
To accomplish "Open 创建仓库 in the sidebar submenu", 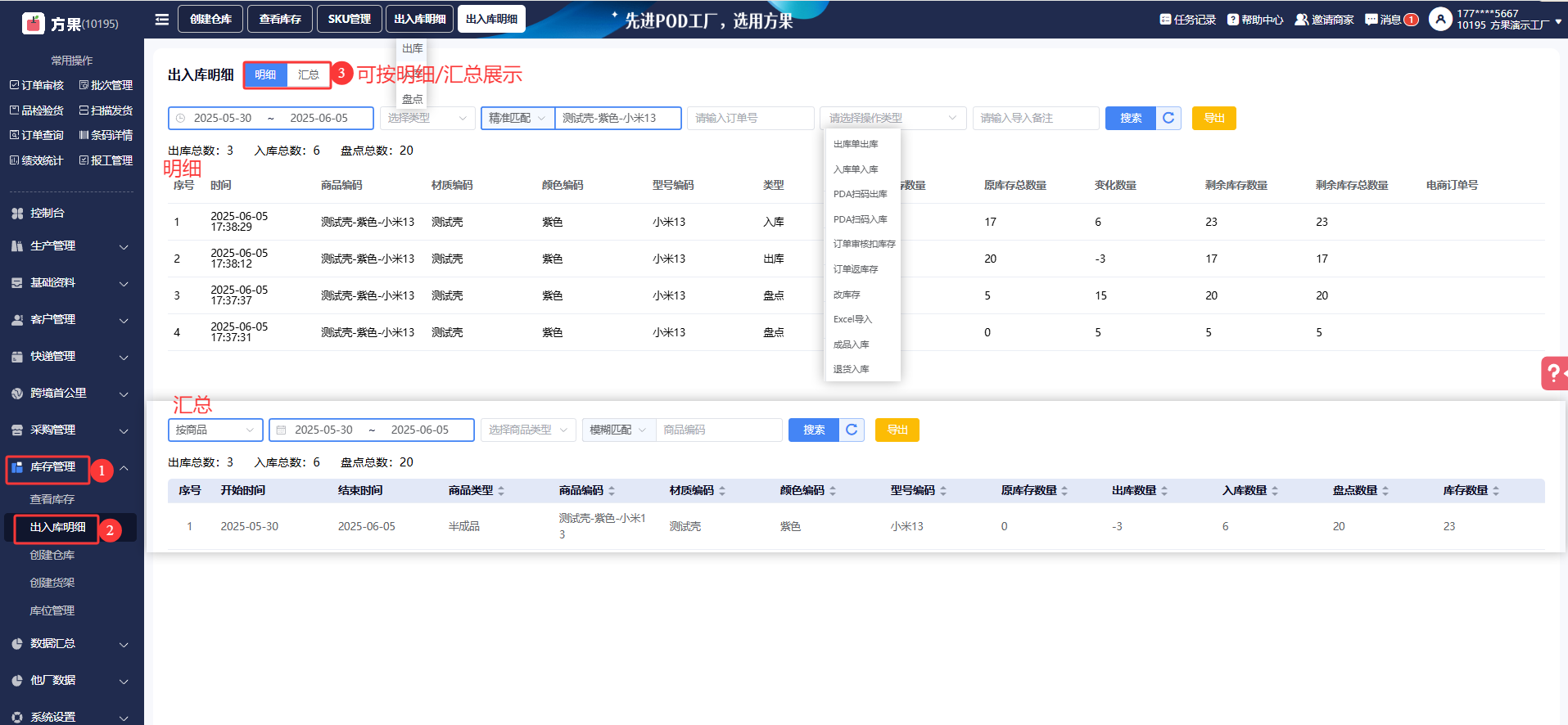I will [52, 555].
